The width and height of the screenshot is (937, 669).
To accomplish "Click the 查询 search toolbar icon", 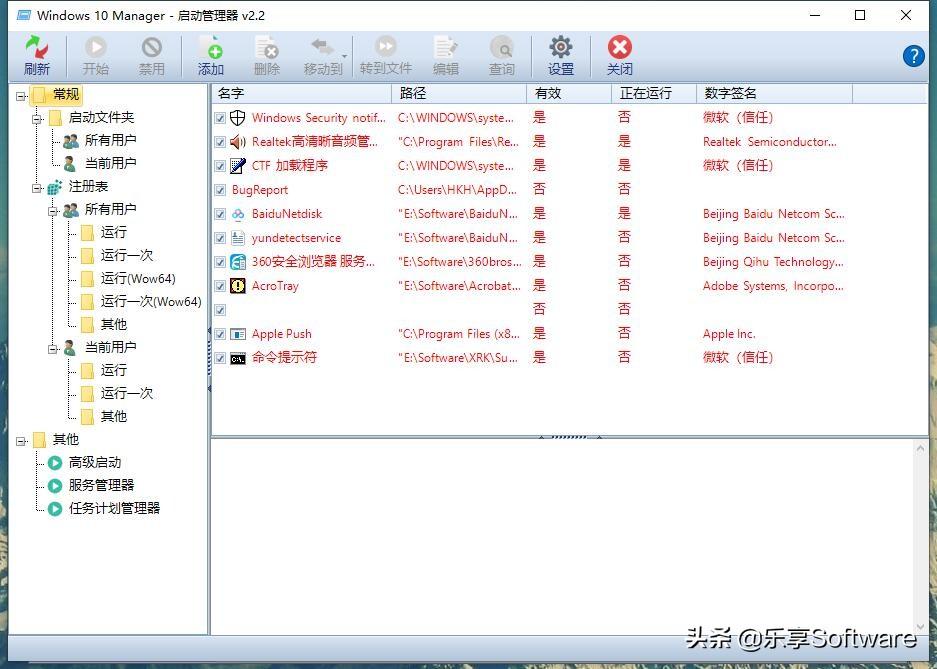I will (x=502, y=48).
